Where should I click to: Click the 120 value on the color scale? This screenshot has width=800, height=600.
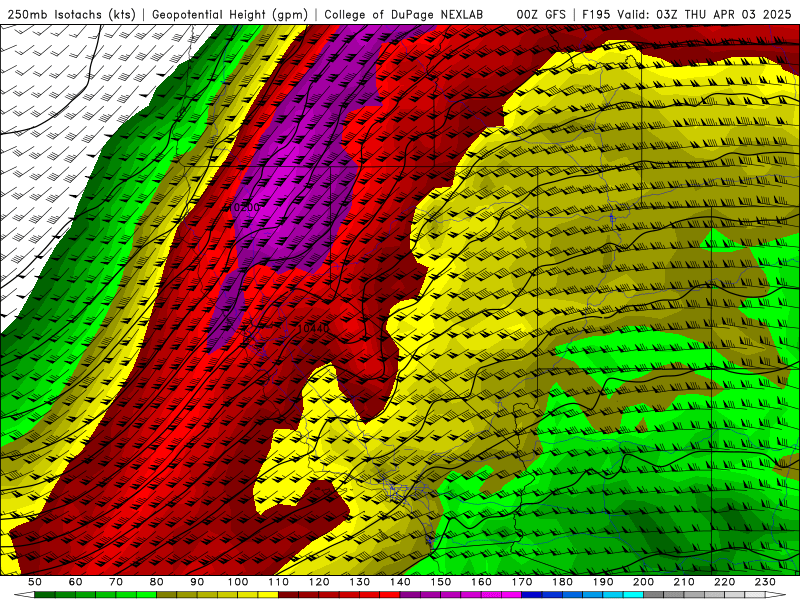[x=319, y=582]
